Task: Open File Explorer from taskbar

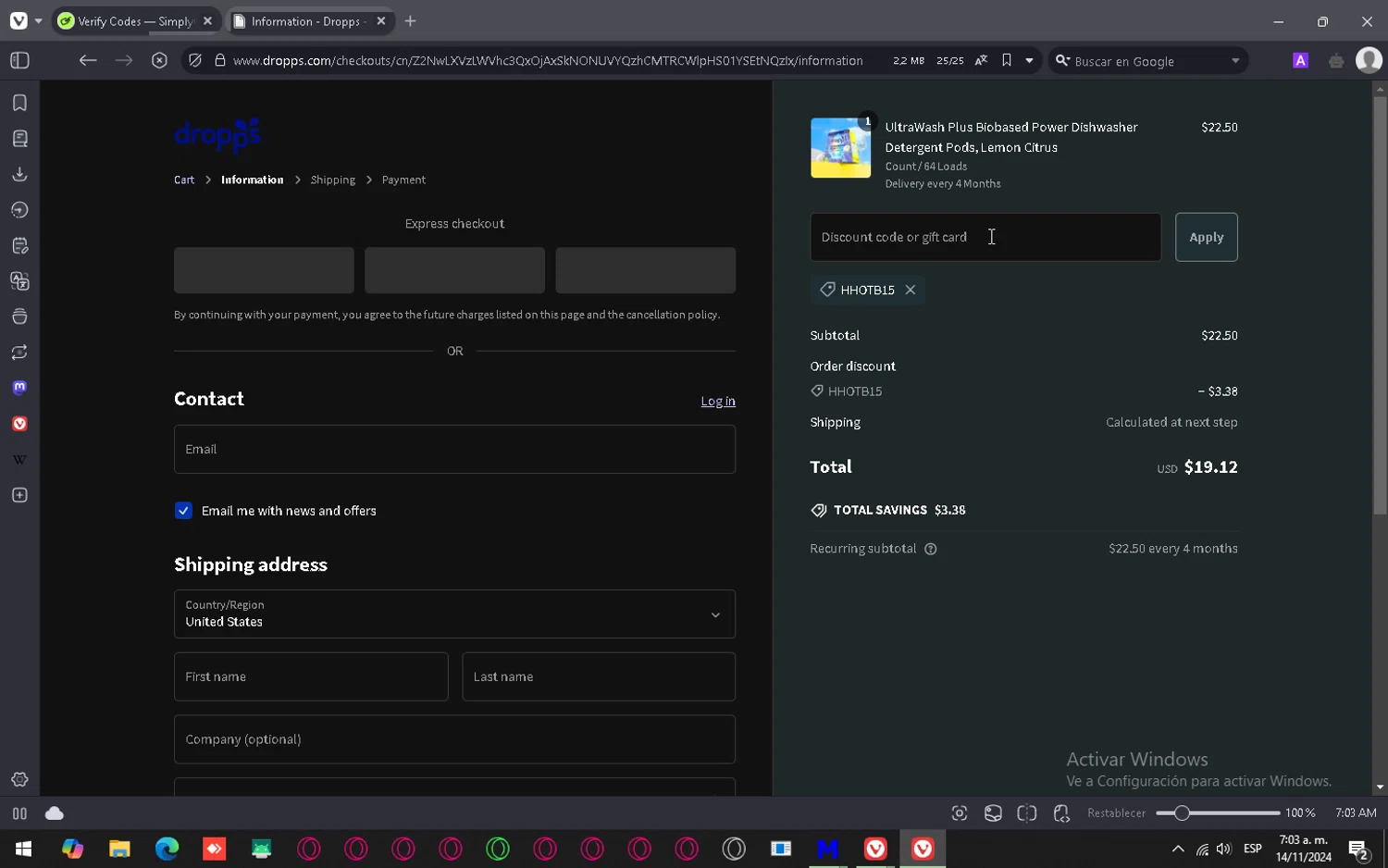Action: [x=119, y=849]
